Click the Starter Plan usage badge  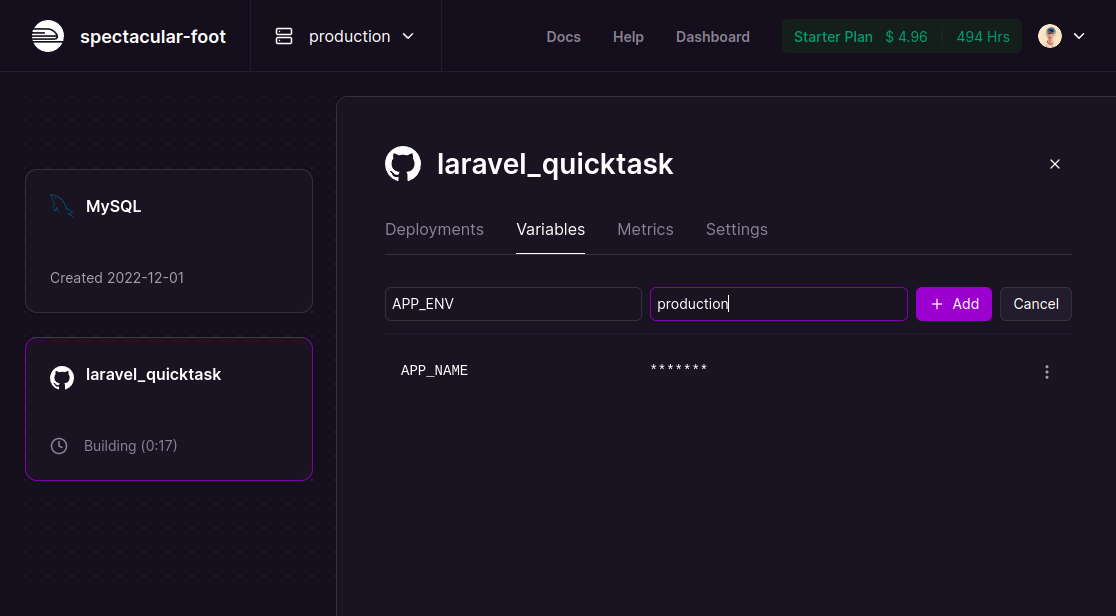click(833, 36)
